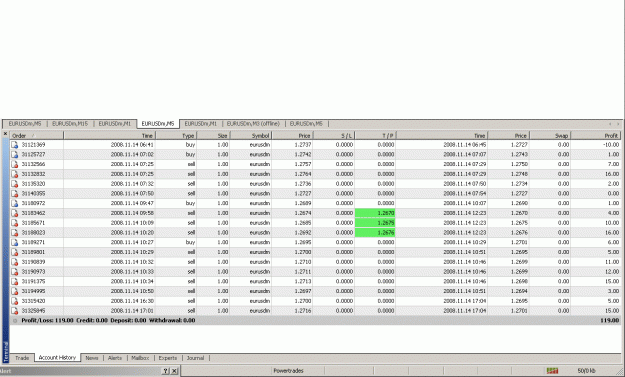The image size is (625, 377).
Task: Click the -10.00 profit value
Action: point(611,145)
